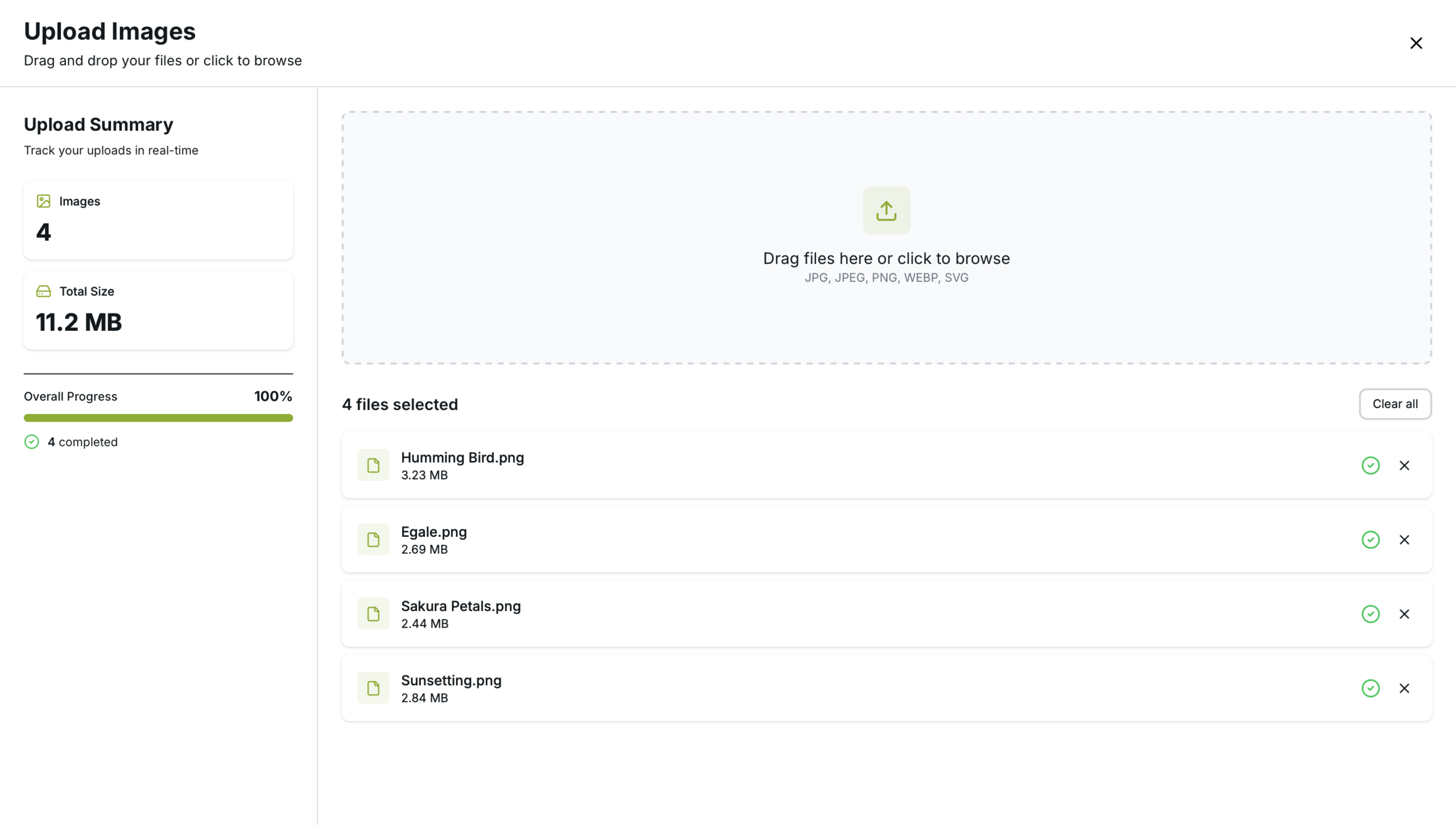Screen dimensions: 1456x825
Task: Close the Upload Images dialog
Action: (x=1416, y=43)
